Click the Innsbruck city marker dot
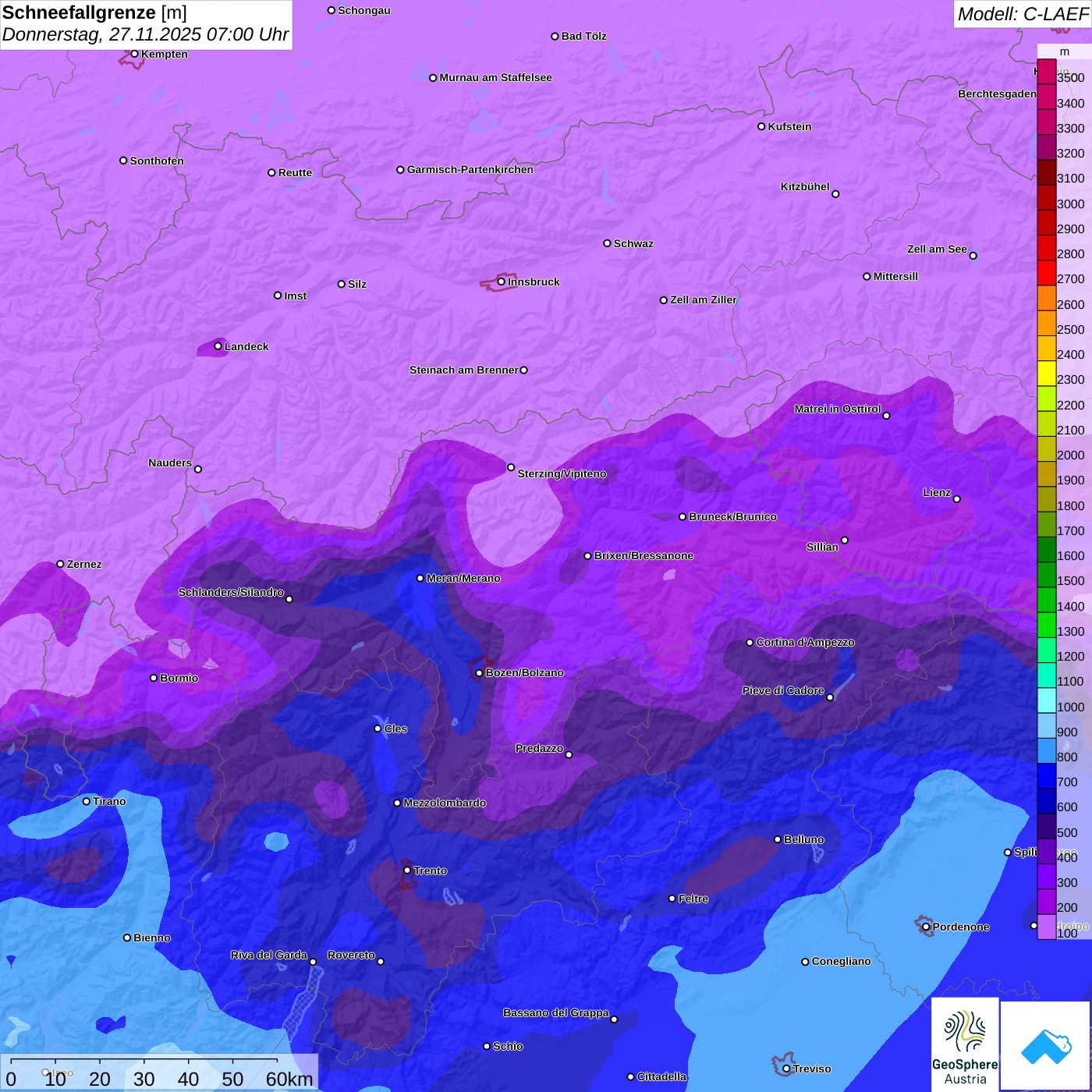The image size is (1092, 1092). click(x=501, y=282)
